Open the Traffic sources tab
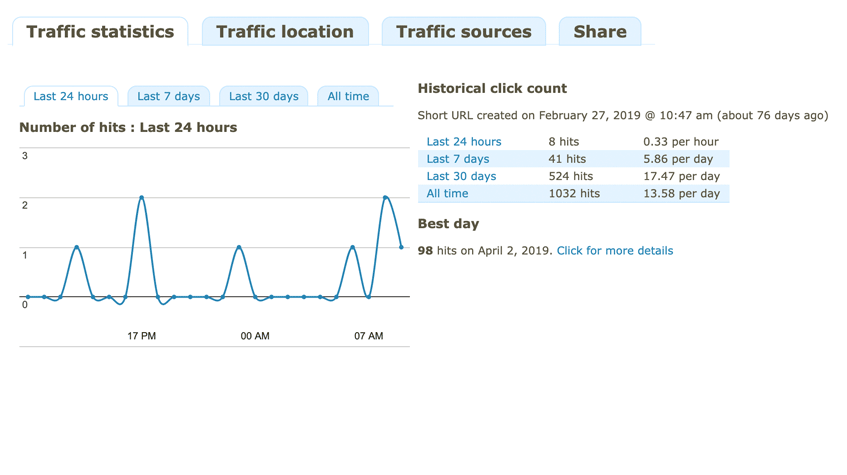The width and height of the screenshot is (847, 475). (x=463, y=32)
